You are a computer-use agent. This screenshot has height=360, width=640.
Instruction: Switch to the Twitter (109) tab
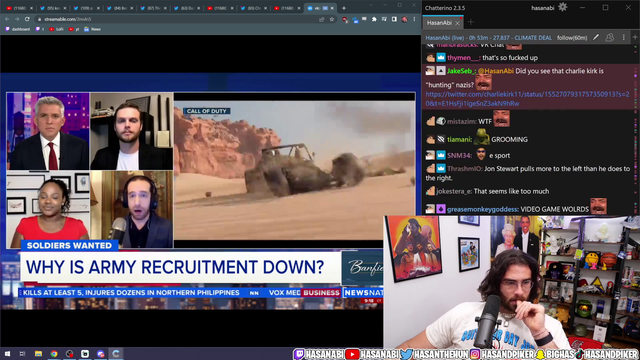coord(87,8)
